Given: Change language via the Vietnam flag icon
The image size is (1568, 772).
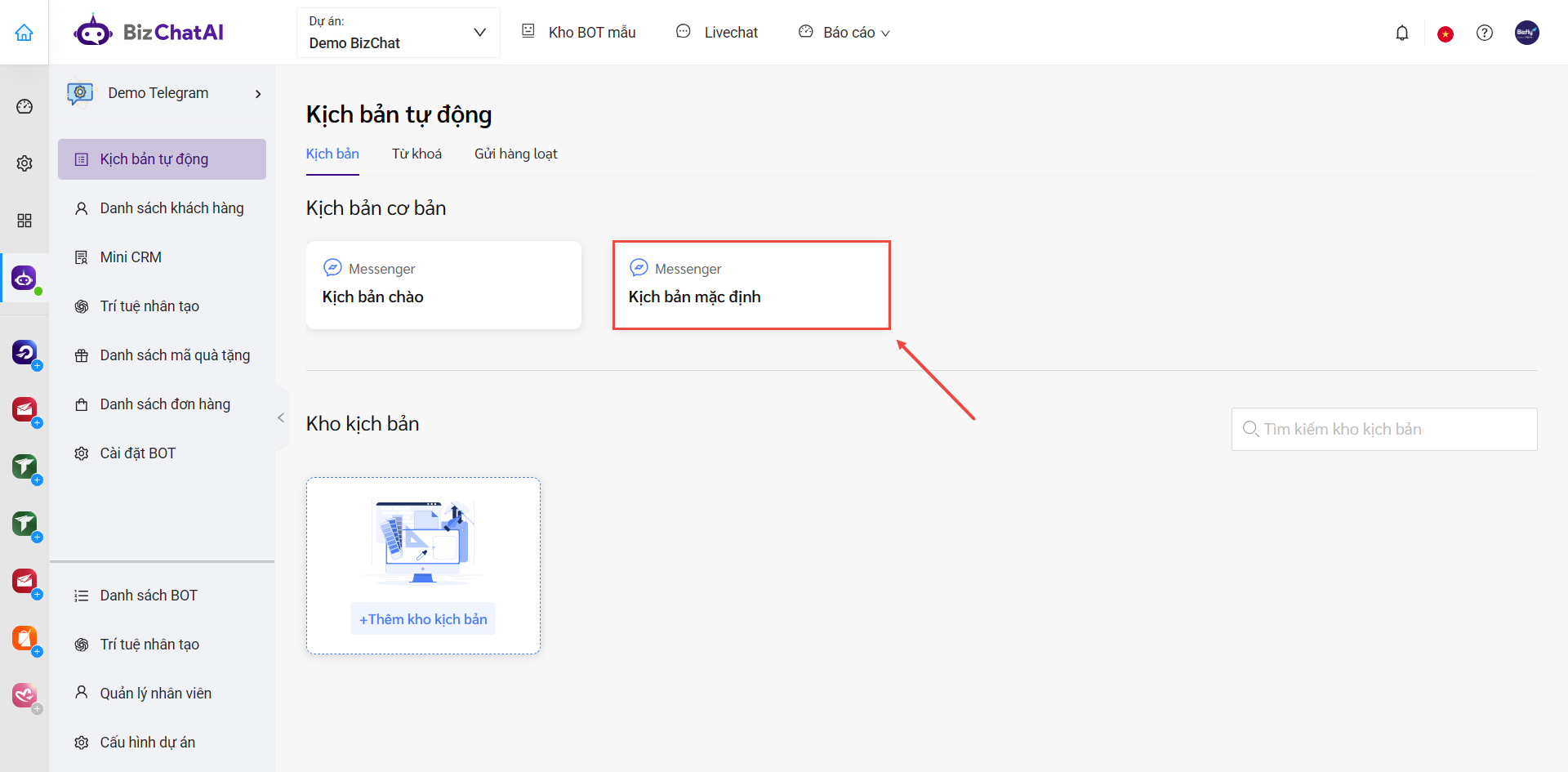Looking at the screenshot, I should click(1445, 33).
